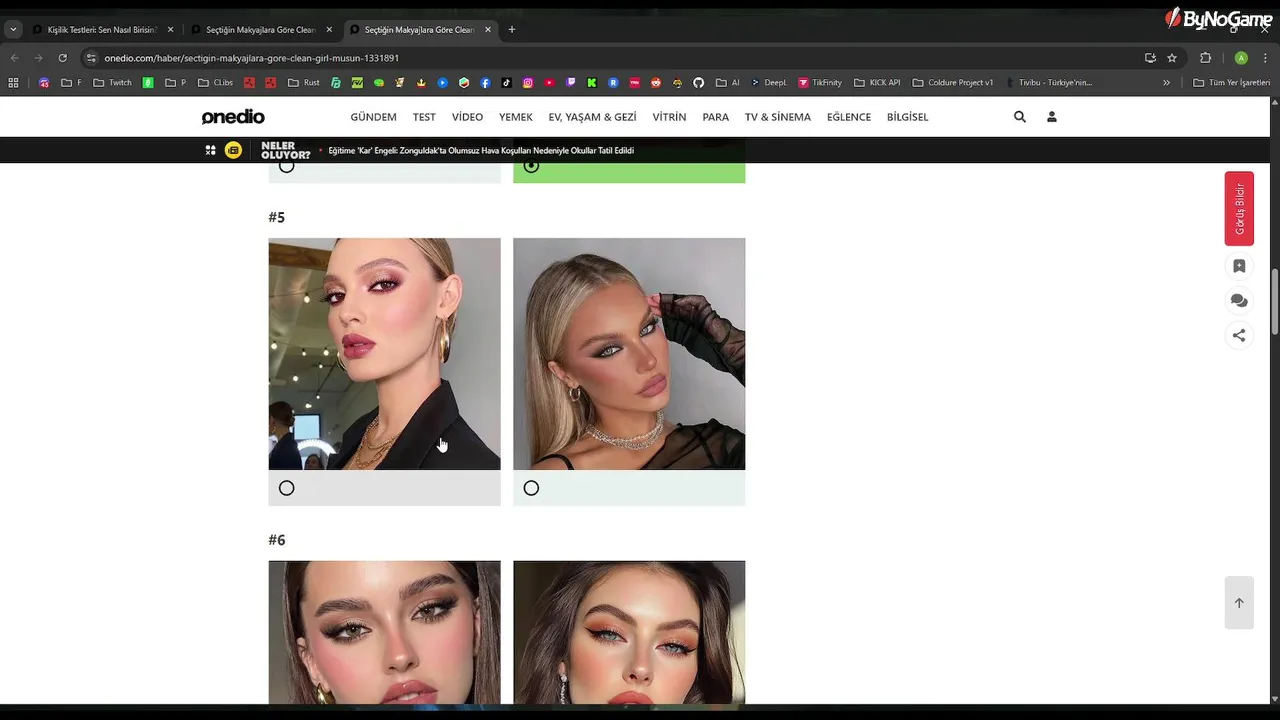Open the Kick bookmark icon
The width and height of the screenshot is (1280, 720).
592,83
